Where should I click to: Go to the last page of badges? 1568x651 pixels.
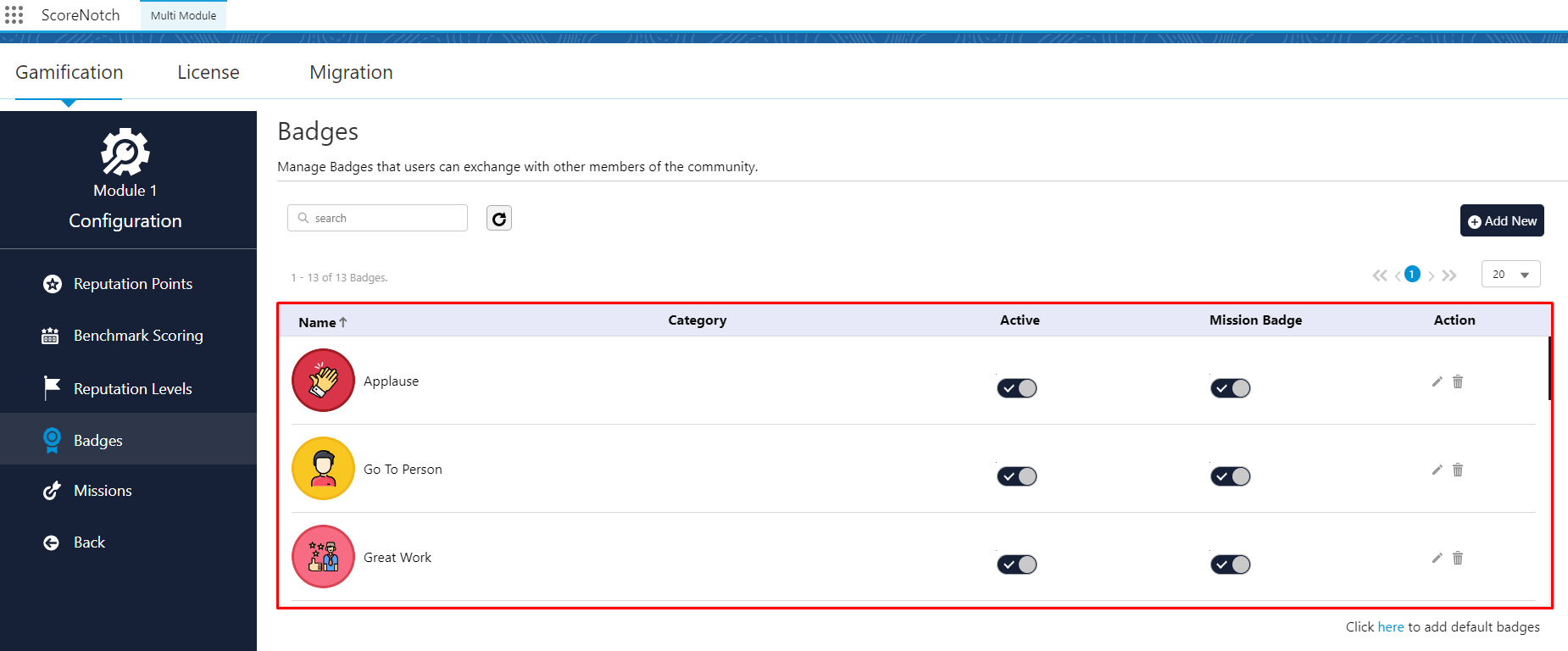pos(1449,275)
